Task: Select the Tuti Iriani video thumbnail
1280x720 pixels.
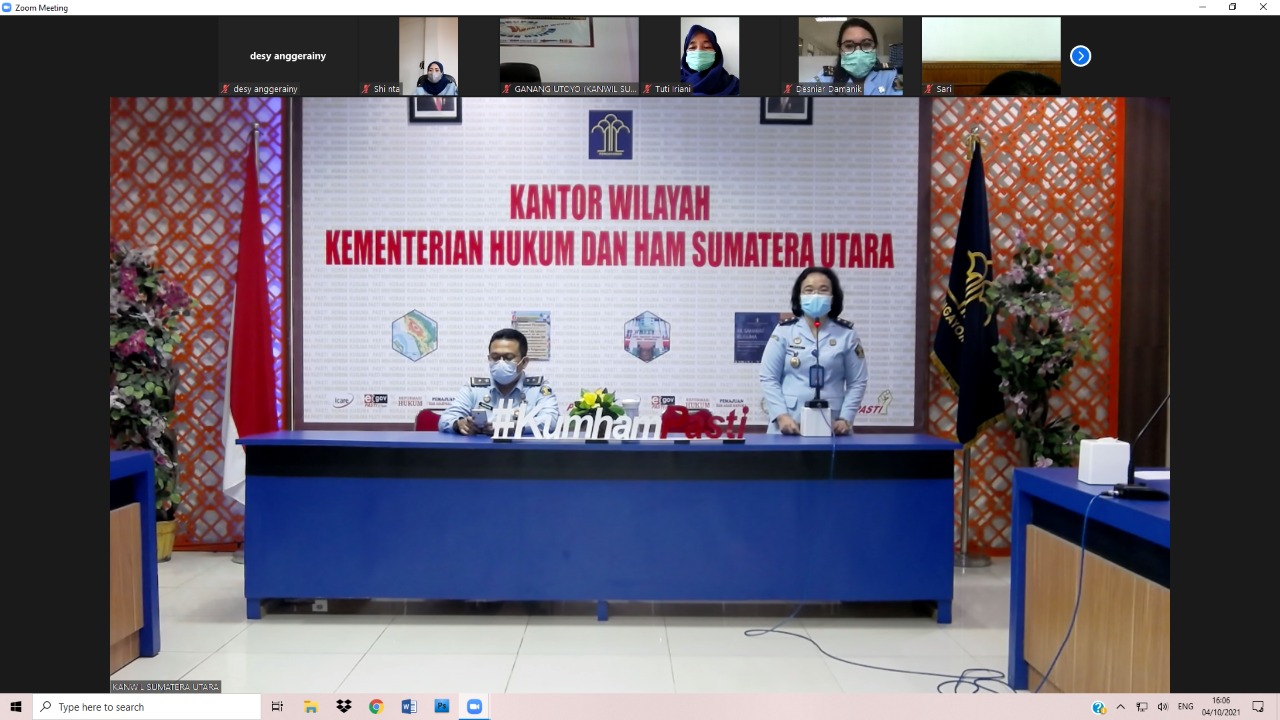Action: pos(709,56)
